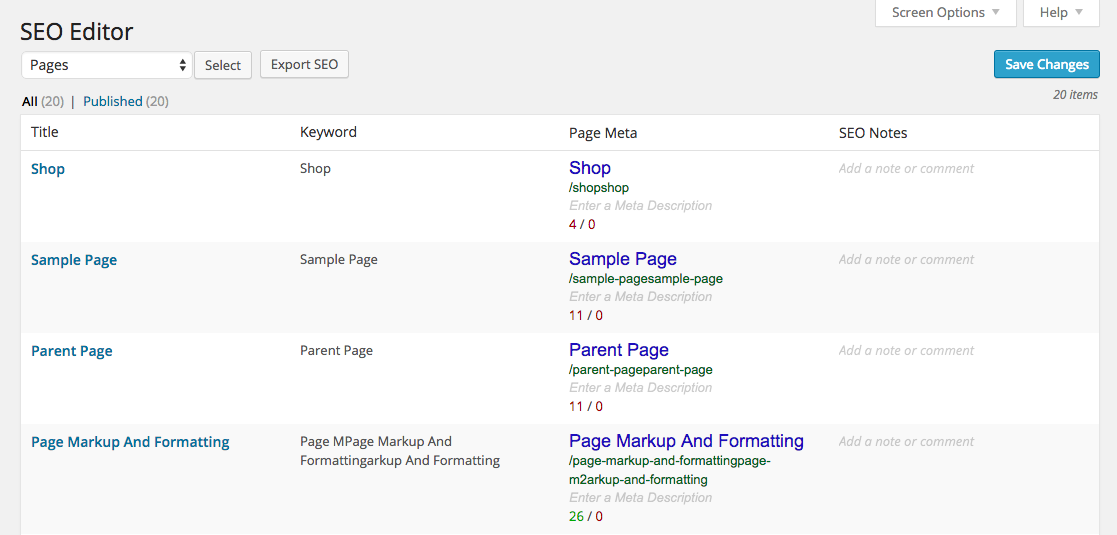Edit blue Page Markup And Formatting meta title

coord(687,441)
